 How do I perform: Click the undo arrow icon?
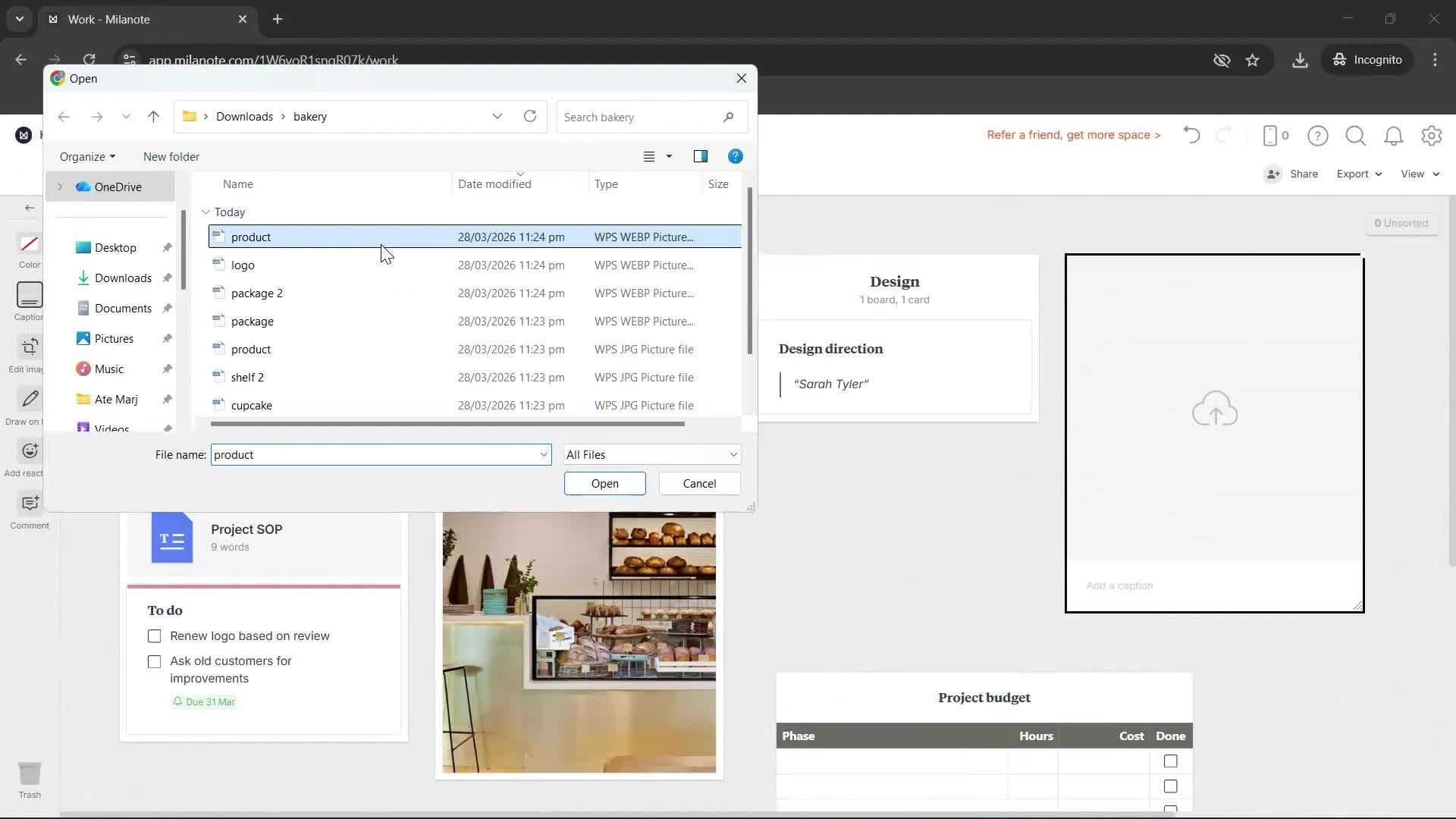1191,136
